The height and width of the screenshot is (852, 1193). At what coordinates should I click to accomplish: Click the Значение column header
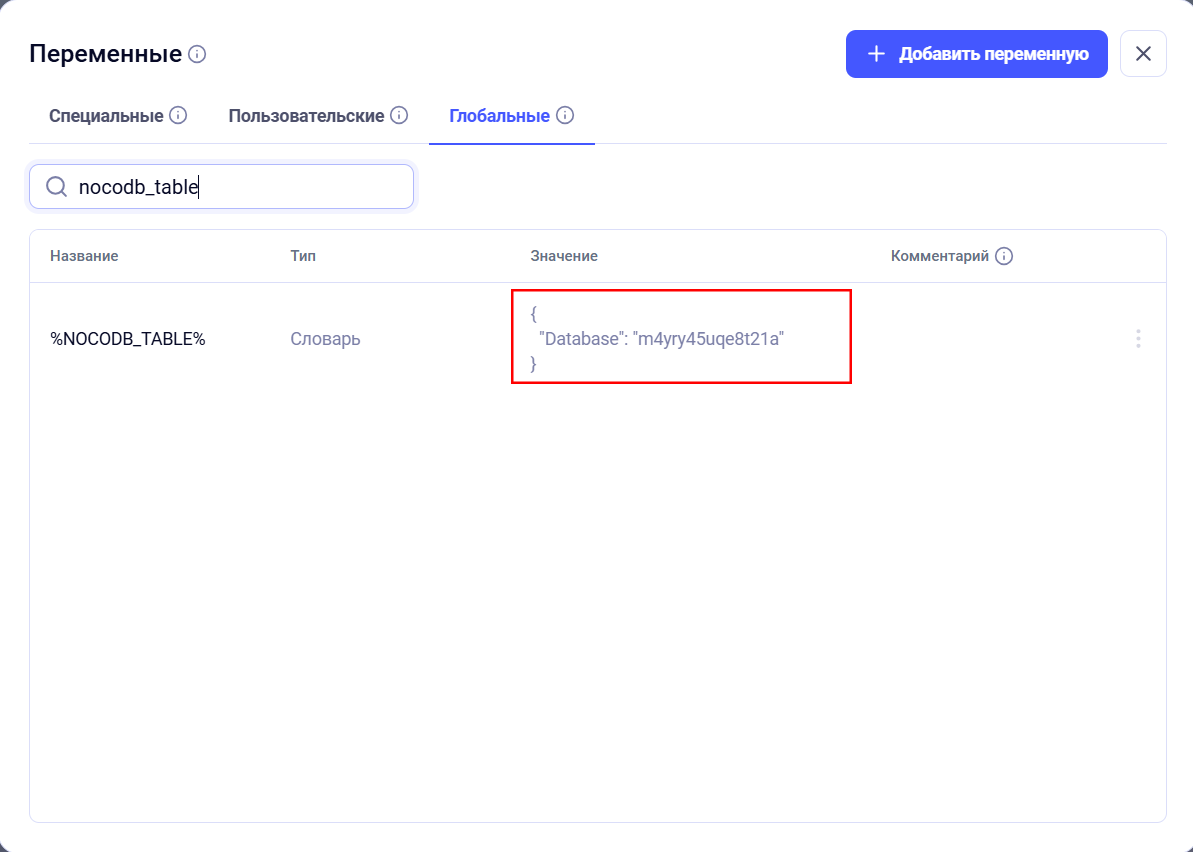point(564,256)
